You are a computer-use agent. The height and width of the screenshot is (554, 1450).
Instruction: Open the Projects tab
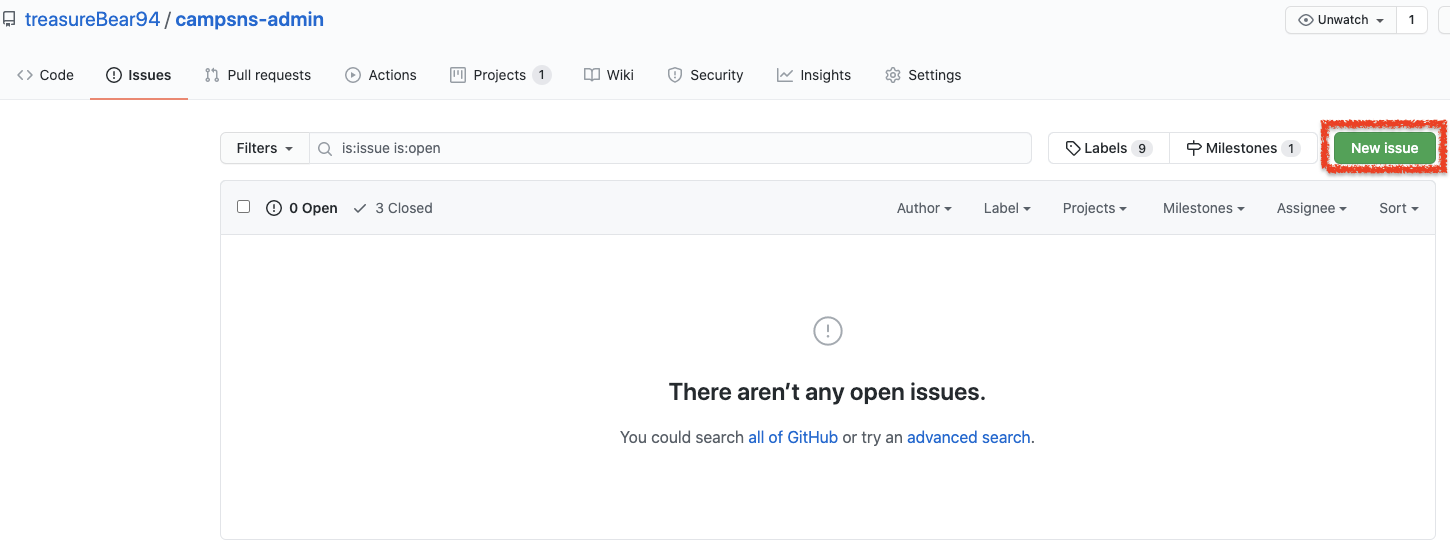coord(500,75)
